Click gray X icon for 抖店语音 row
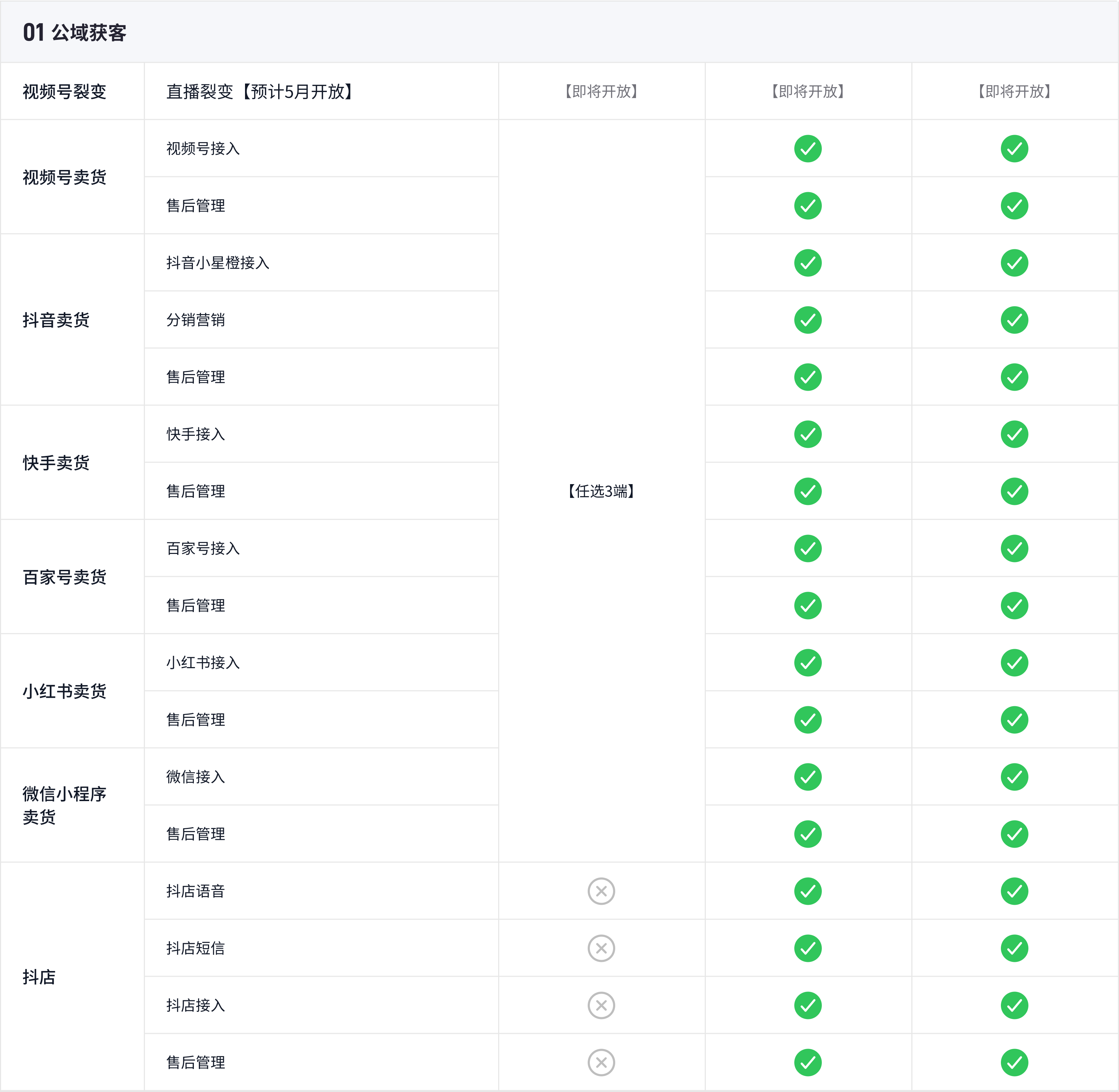This screenshot has width=1119, height=1092. (x=601, y=891)
